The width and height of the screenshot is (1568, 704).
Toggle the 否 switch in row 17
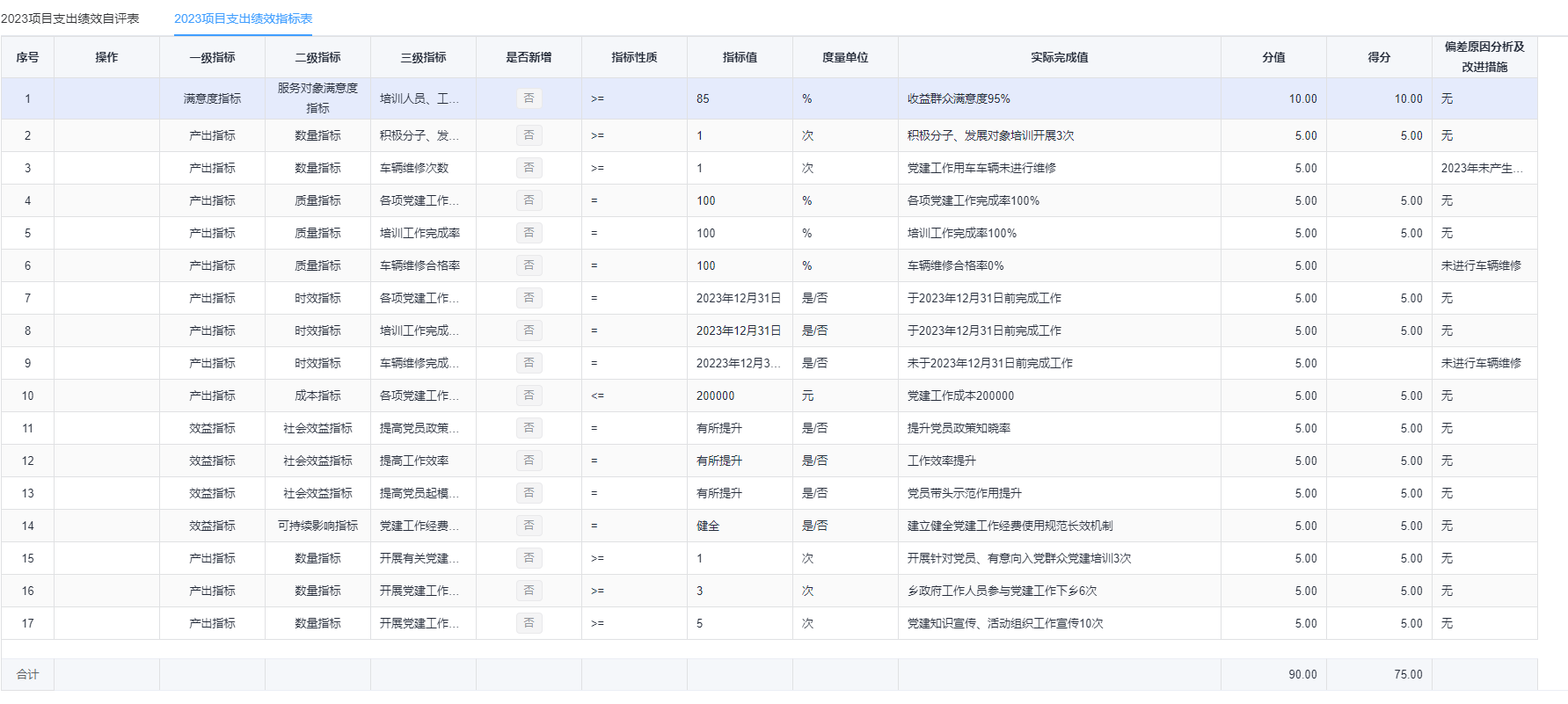pos(529,623)
